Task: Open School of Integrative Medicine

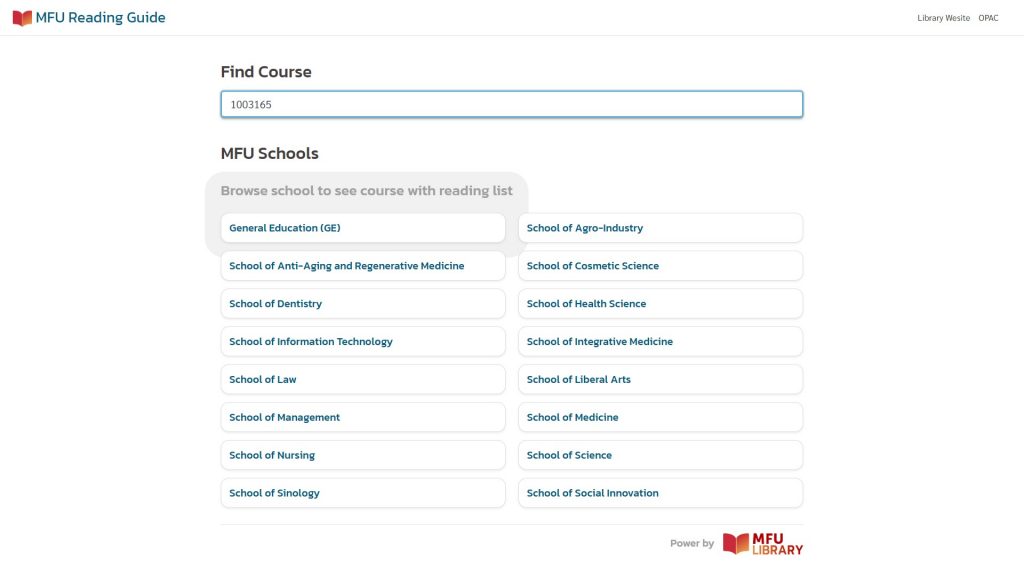Action: point(660,342)
